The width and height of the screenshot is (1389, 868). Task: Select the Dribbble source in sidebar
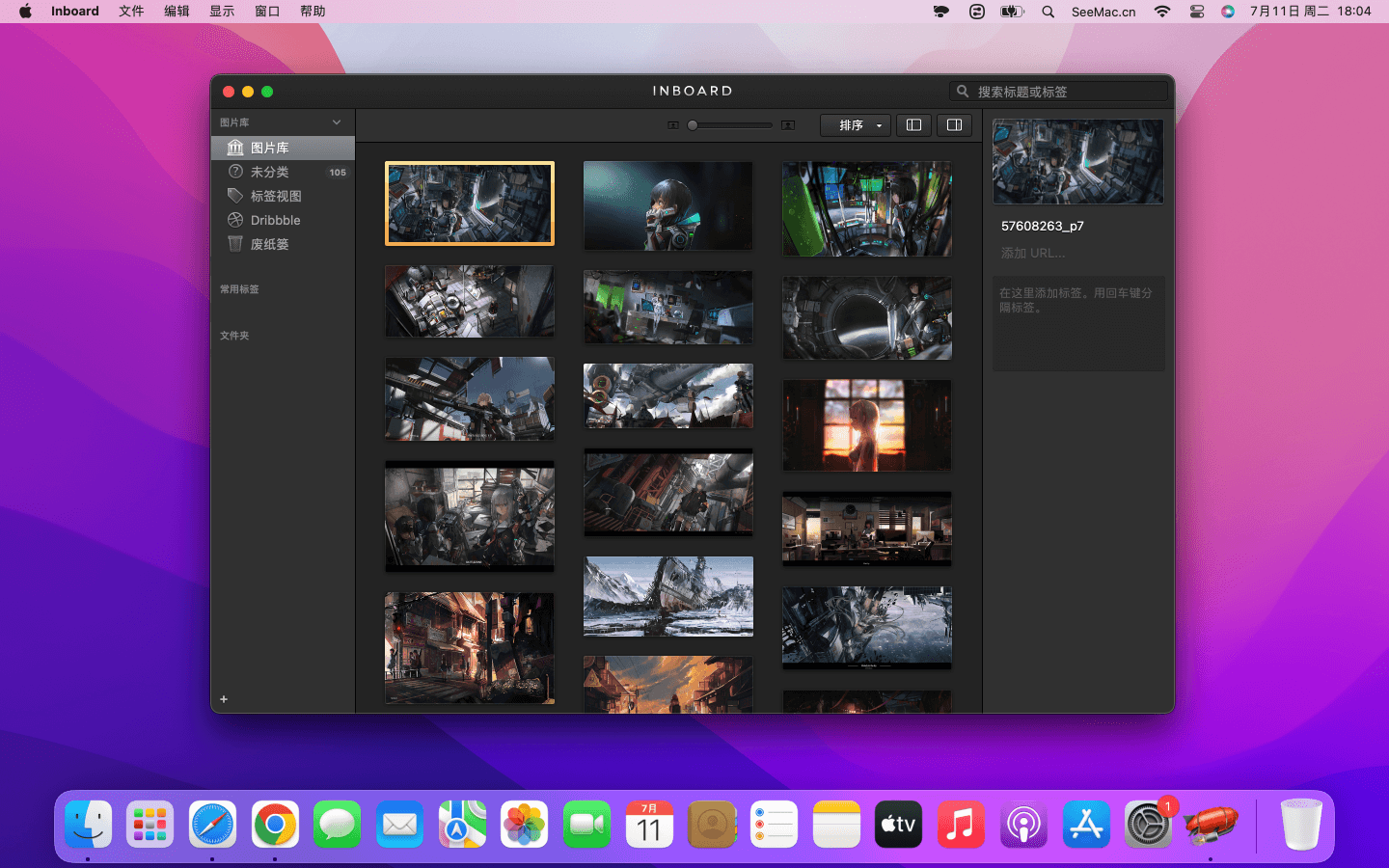(x=275, y=220)
